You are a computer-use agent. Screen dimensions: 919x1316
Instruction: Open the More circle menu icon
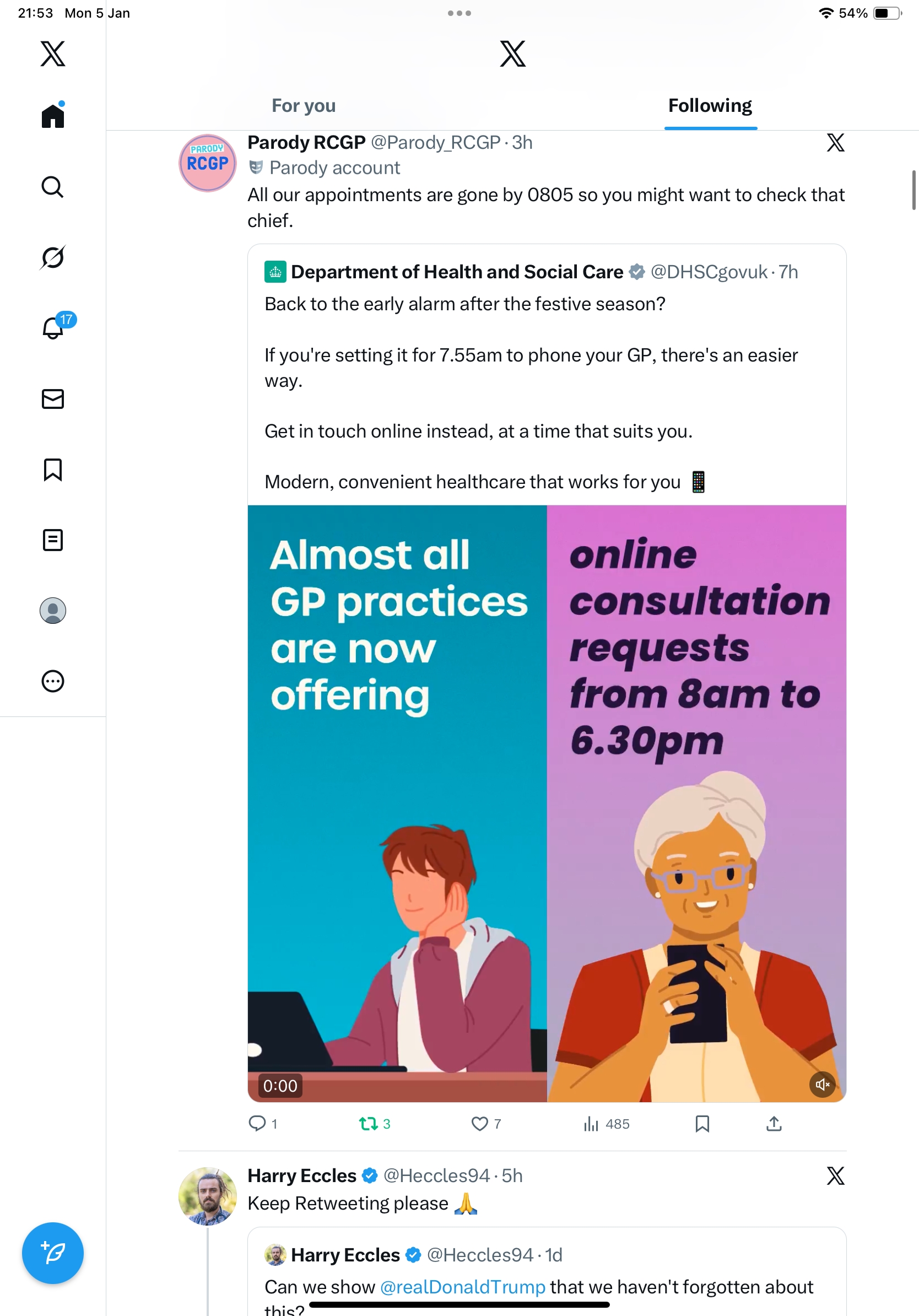pyautogui.click(x=53, y=681)
